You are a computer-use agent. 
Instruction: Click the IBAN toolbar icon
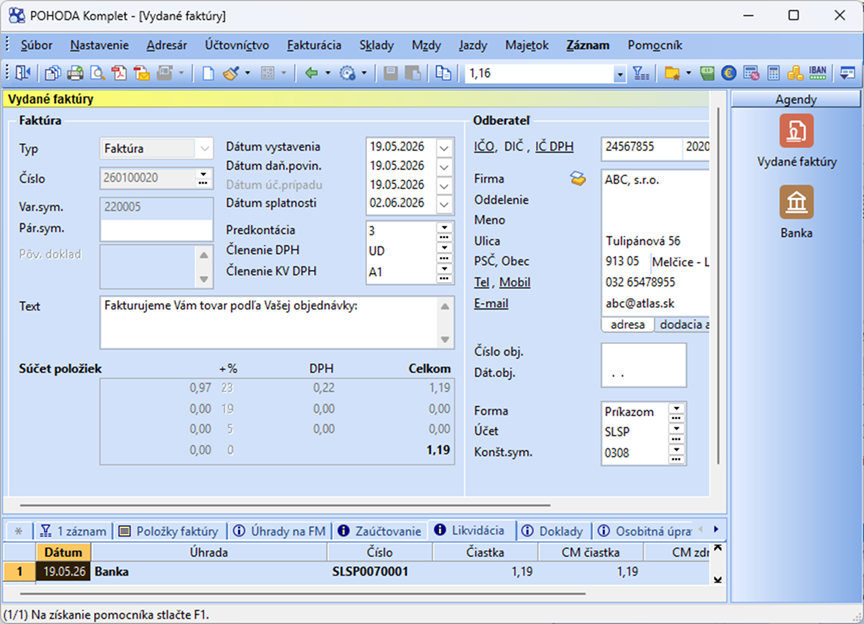pos(818,73)
